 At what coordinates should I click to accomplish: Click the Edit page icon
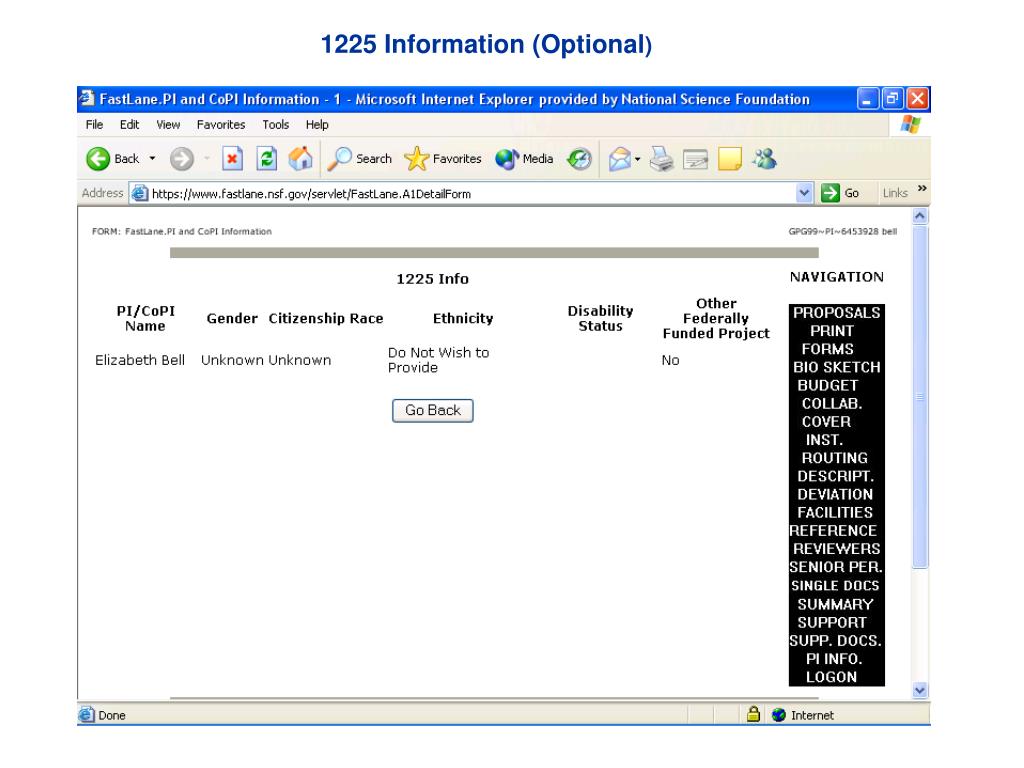(x=696, y=159)
